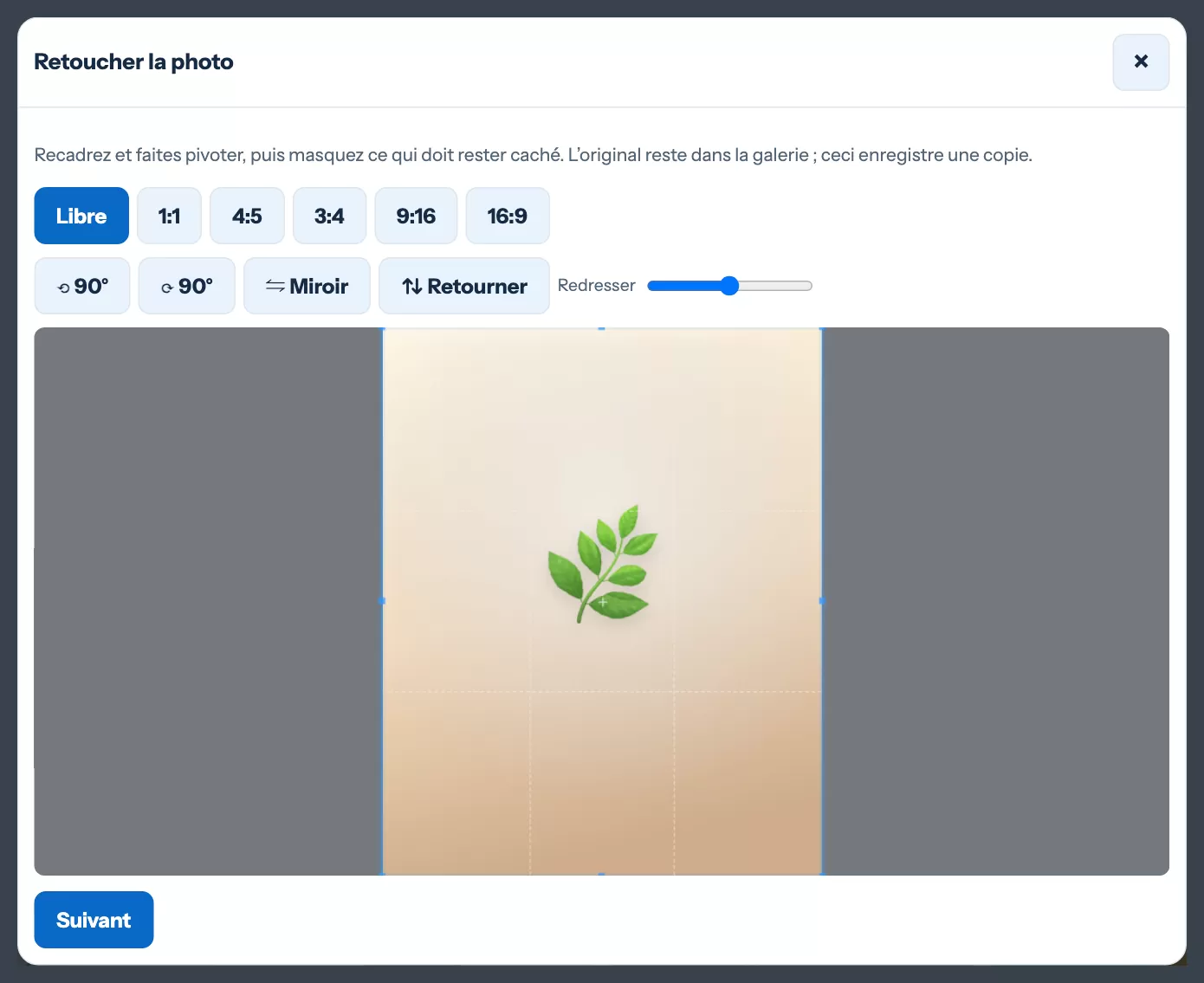Screen dimensions: 1204x983
Task: Choose the 4:5 aspect ratio
Action: 247,216
